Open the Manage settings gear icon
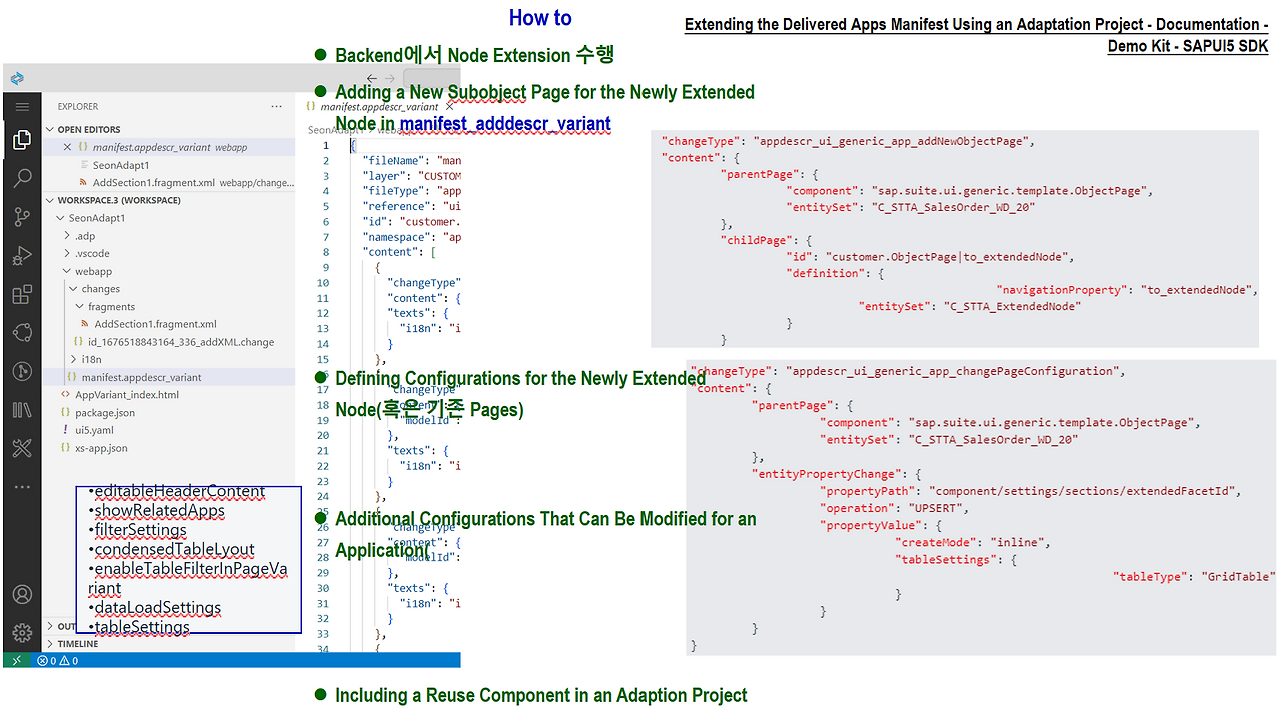Screen dimensions: 1280x713 pos(22,632)
